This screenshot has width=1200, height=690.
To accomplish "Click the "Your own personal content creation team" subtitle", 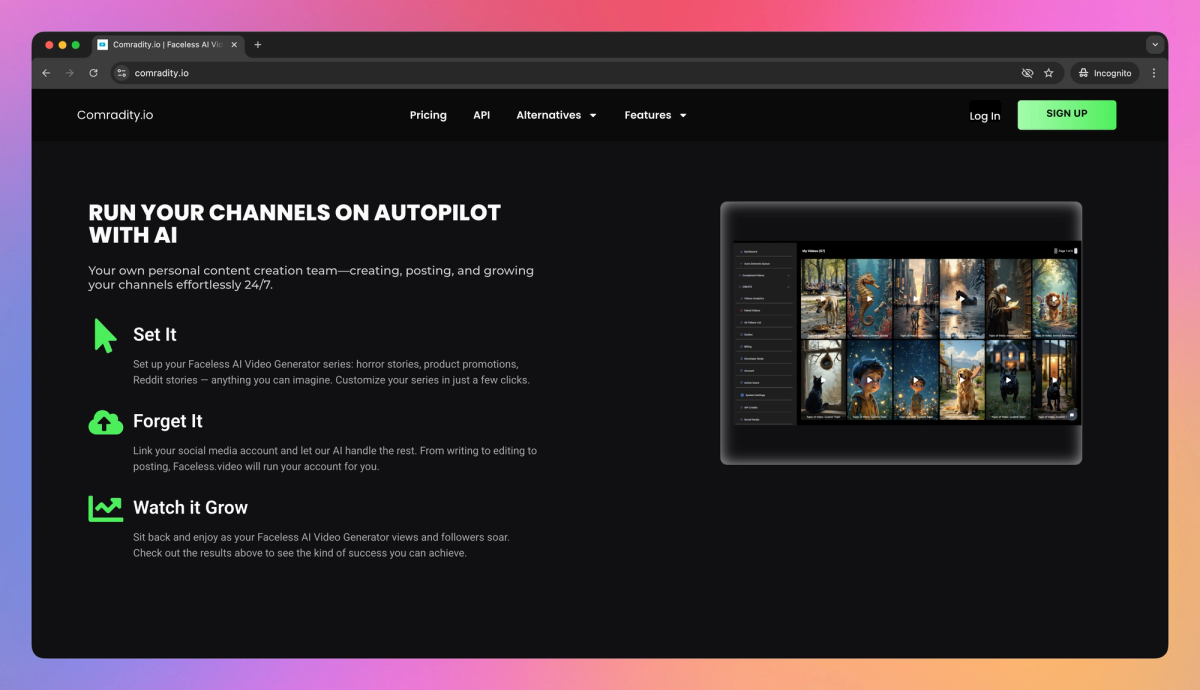I will tap(311, 277).
